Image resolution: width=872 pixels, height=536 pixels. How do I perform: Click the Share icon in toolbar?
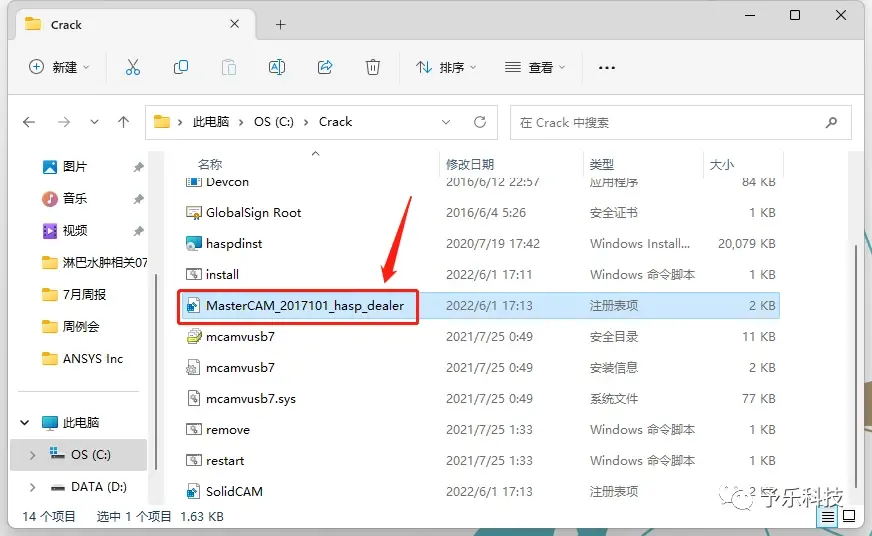[325, 67]
